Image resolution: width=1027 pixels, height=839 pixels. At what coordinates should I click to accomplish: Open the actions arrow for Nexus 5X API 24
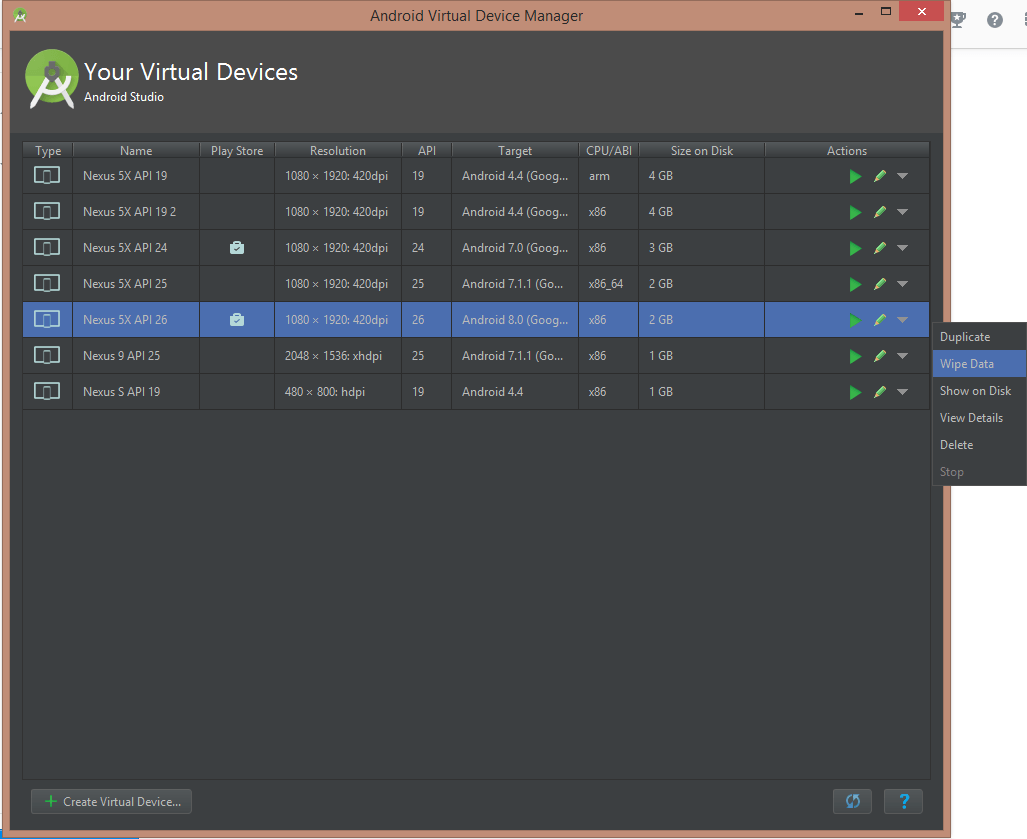903,248
